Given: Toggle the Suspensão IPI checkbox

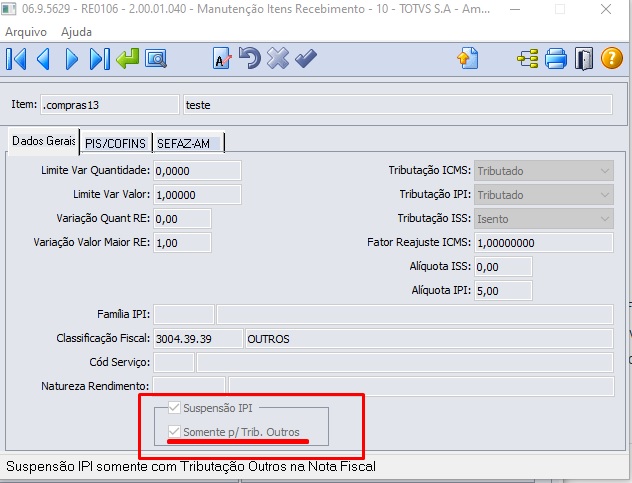Looking at the screenshot, I should pyautogui.click(x=174, y=408).
